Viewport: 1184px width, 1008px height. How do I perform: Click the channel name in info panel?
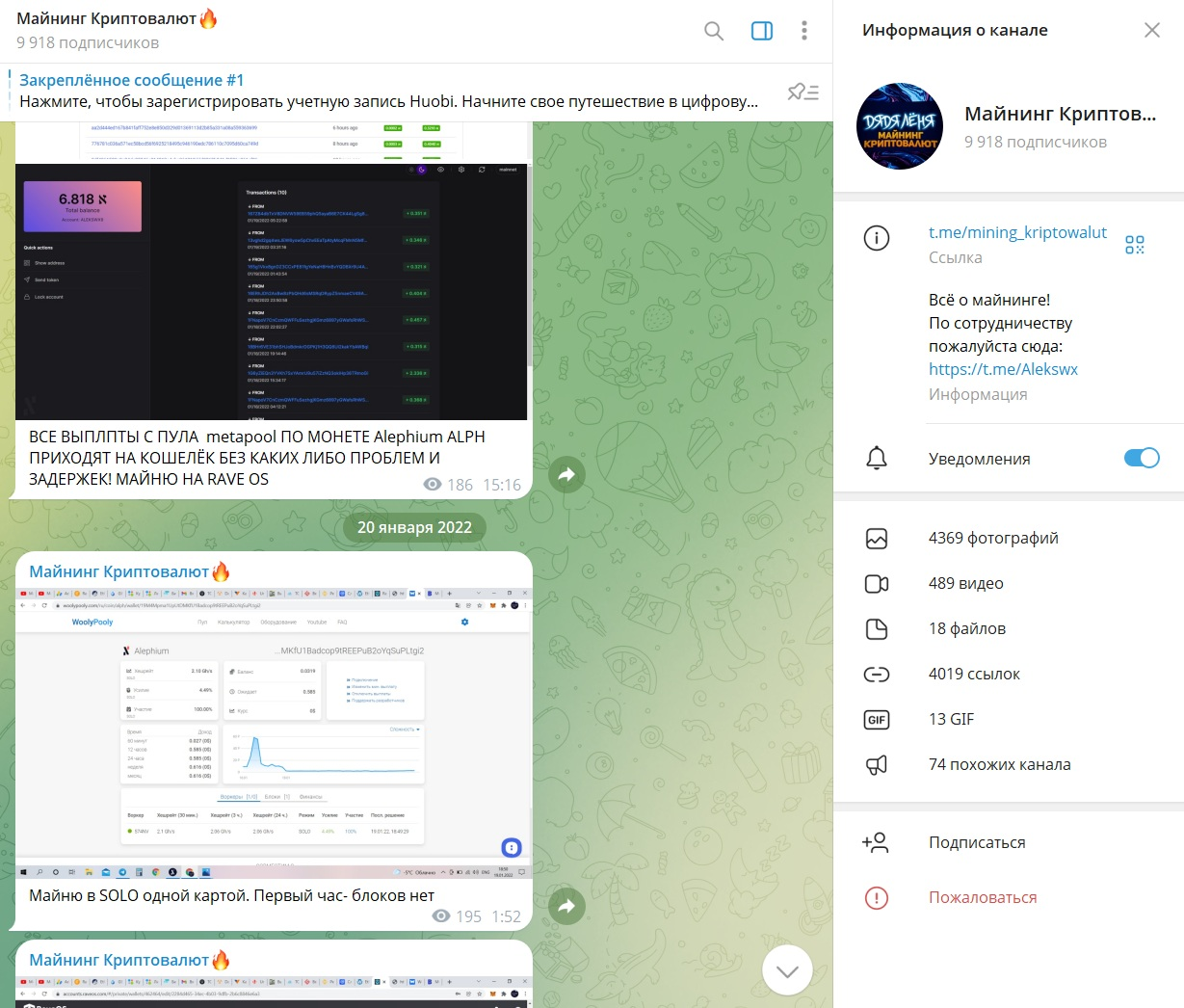coord(1061,114)
